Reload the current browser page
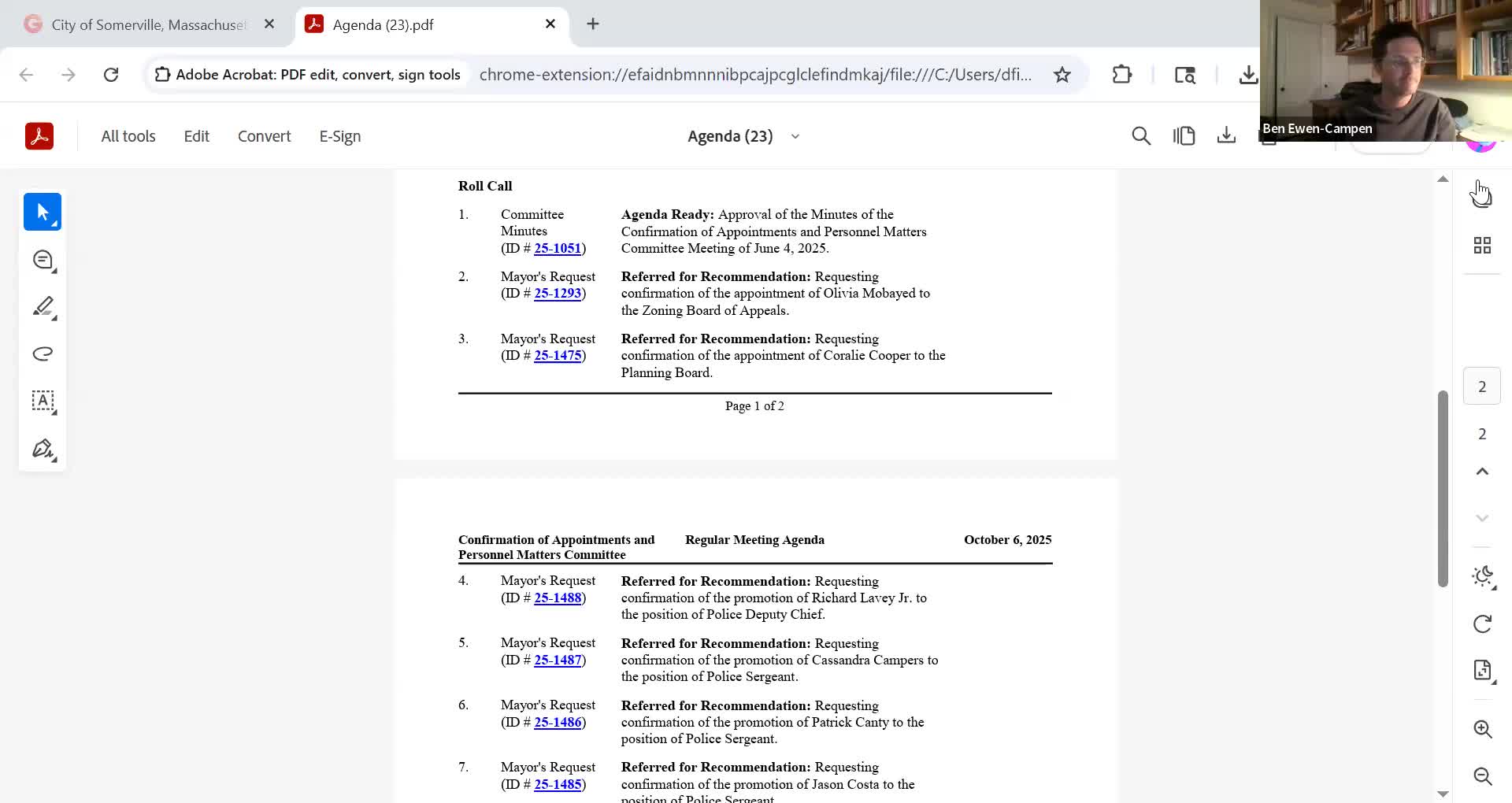1512x803 pixels. pyautogui.click(x=111, y=75)
